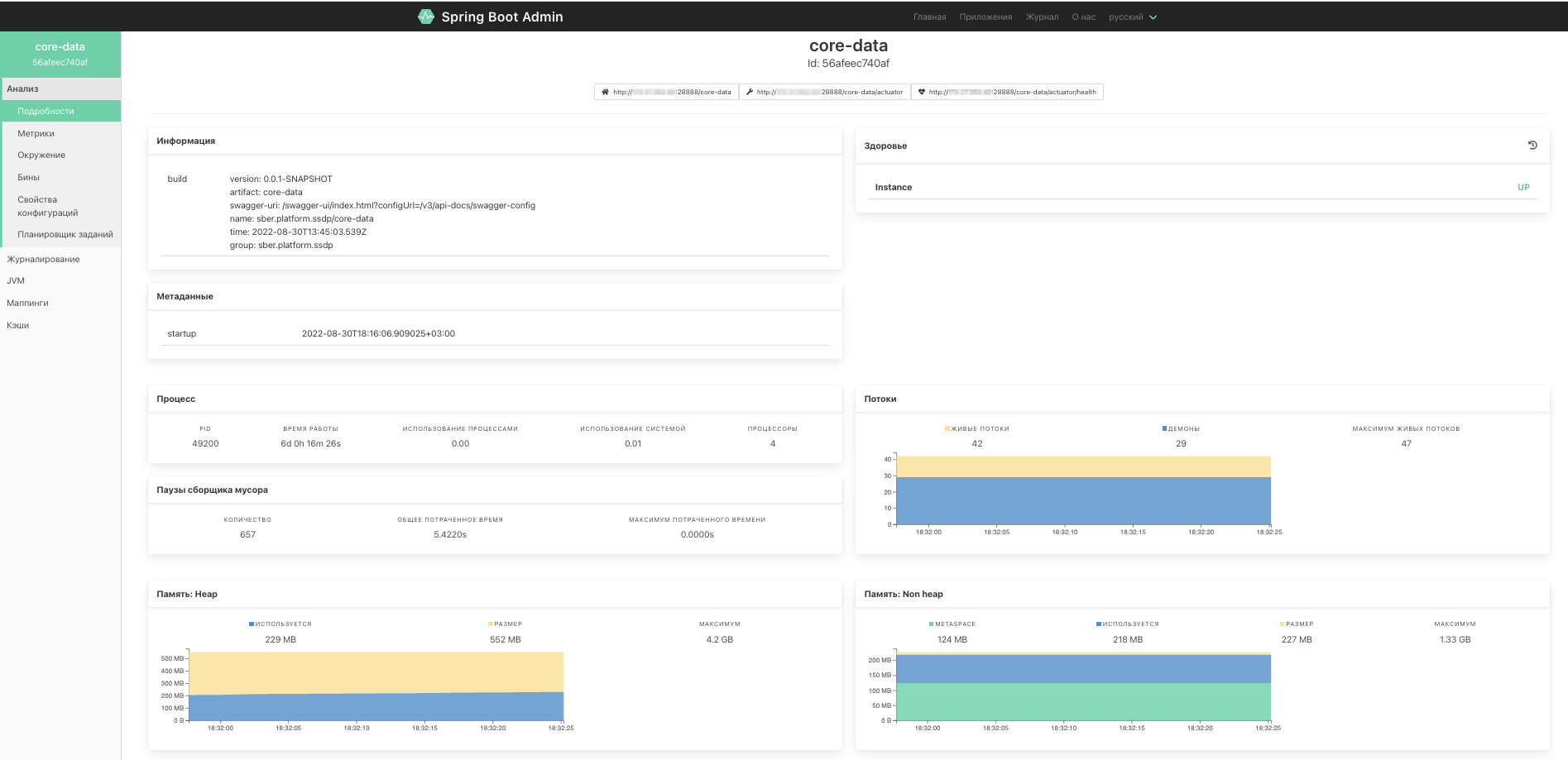Click the UP status of Instance

pos(1523,188)
